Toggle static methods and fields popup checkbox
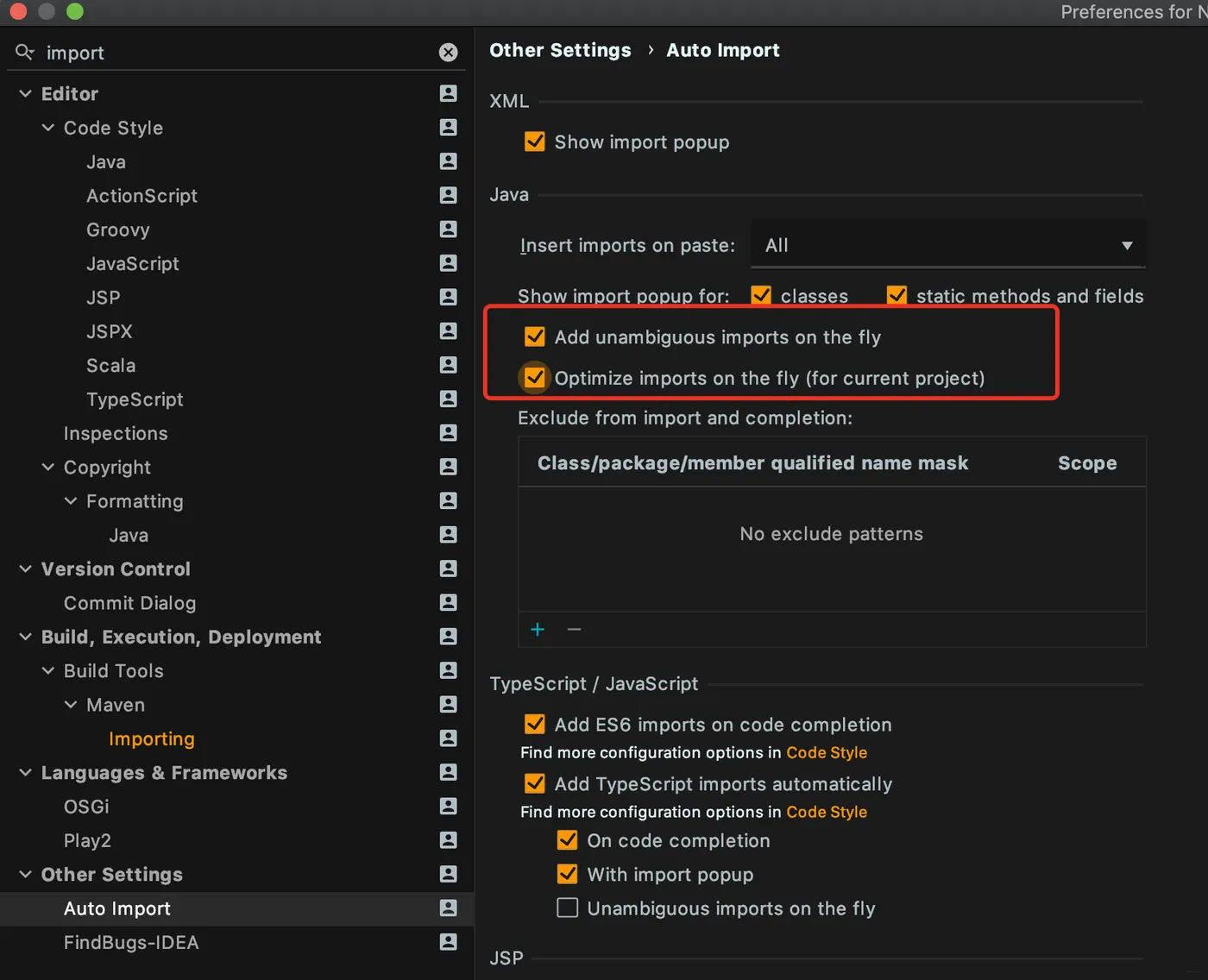 click(897, 296)
